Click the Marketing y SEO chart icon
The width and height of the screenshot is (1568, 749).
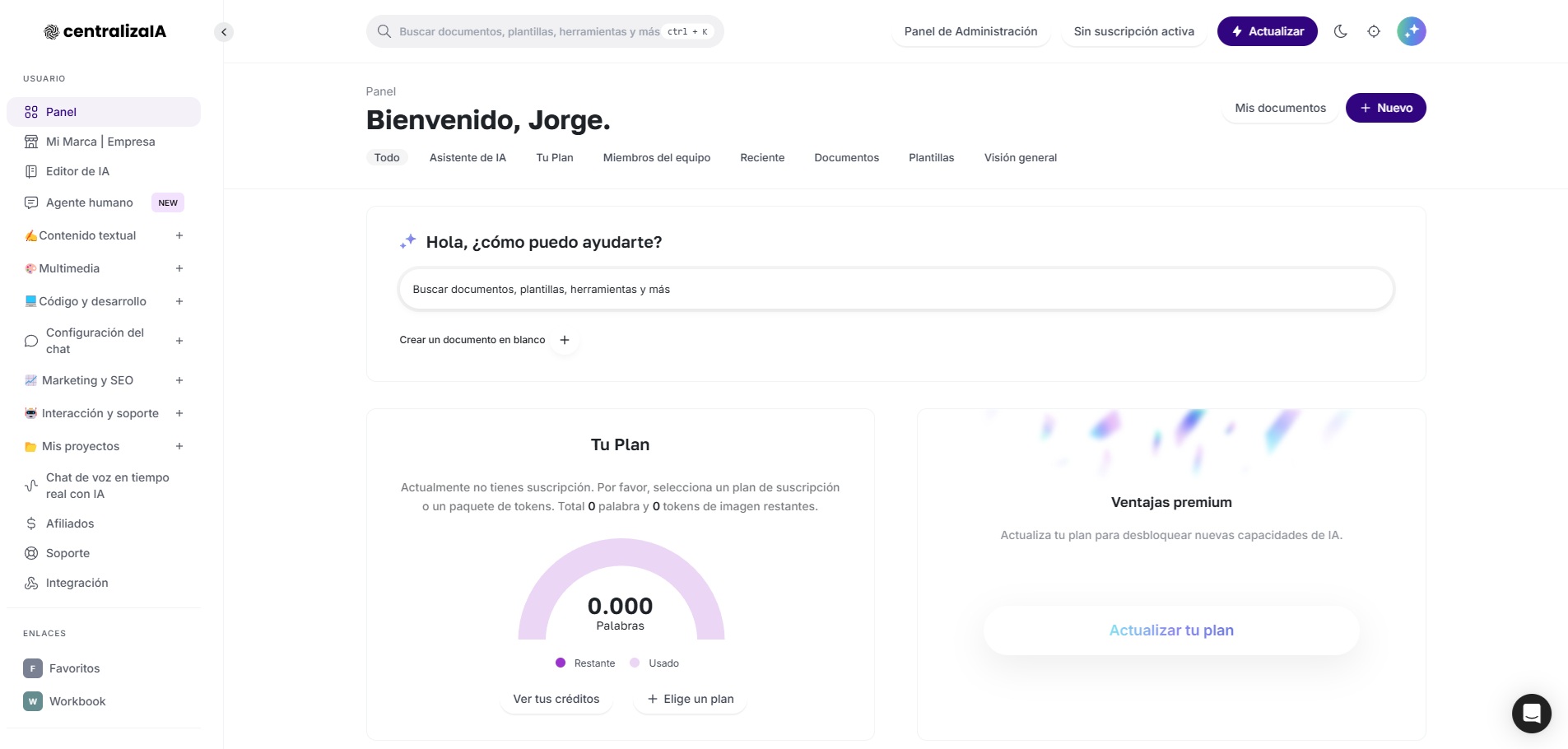coord(30,380)
